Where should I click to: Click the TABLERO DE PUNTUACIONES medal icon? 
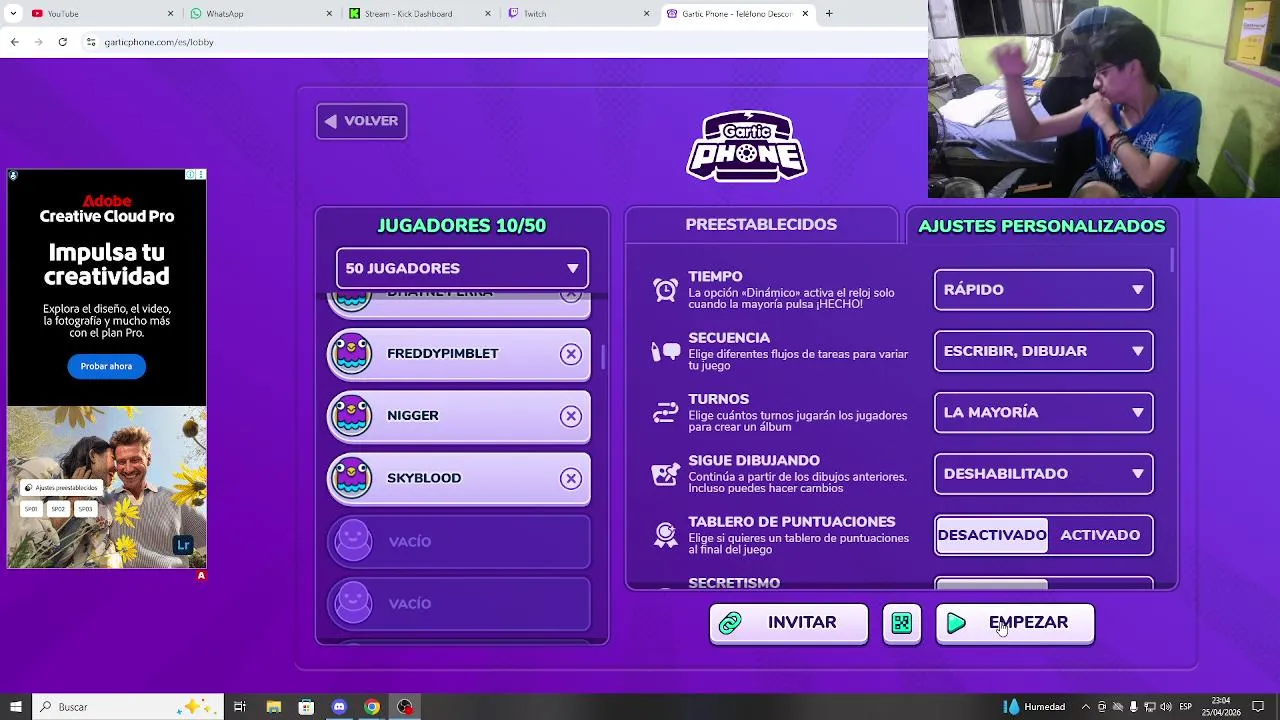click(665, 535)
